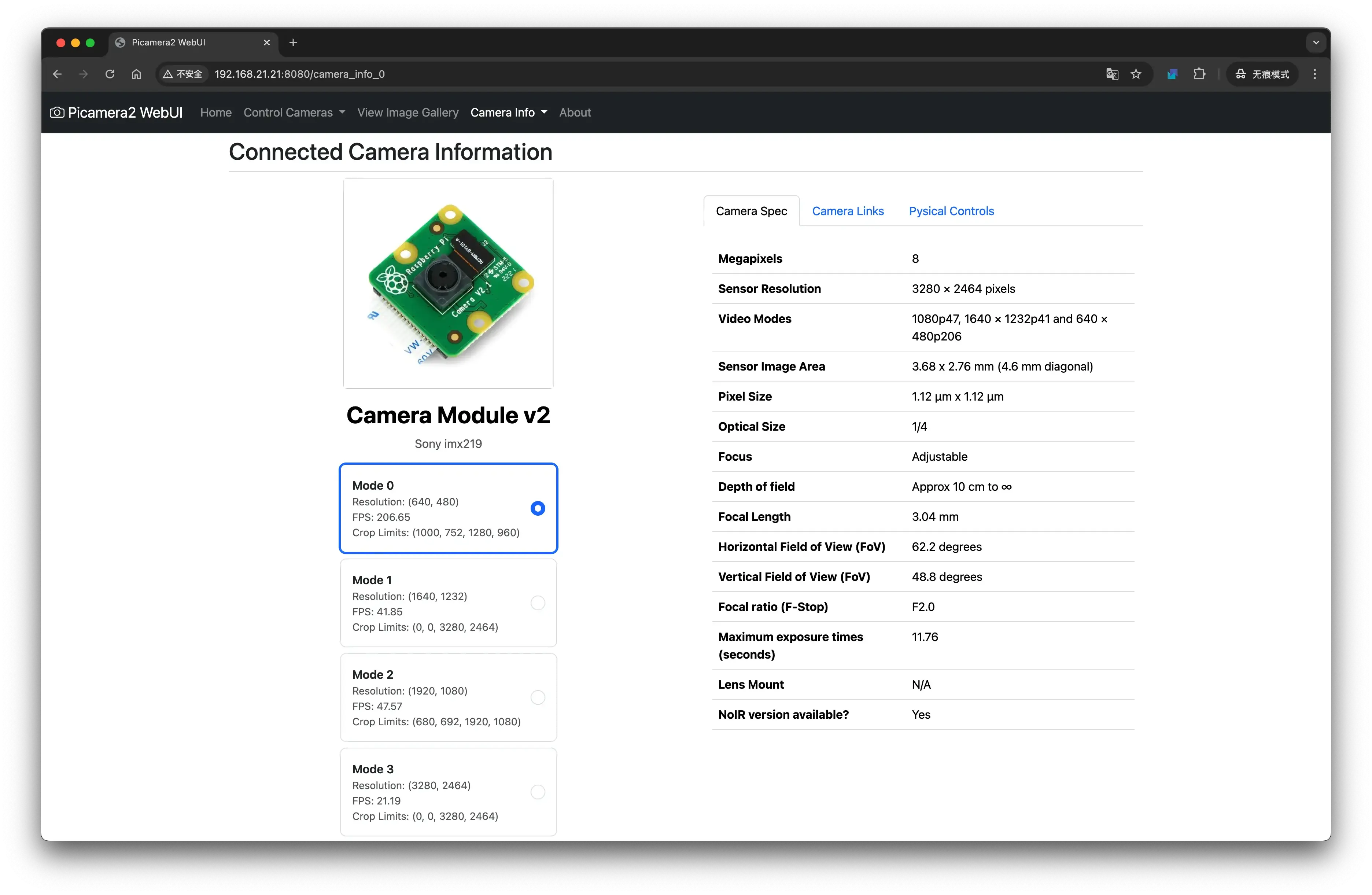Expand the Control Cameras dropdown
This screenshot has width=1372, height=895.
294,113
